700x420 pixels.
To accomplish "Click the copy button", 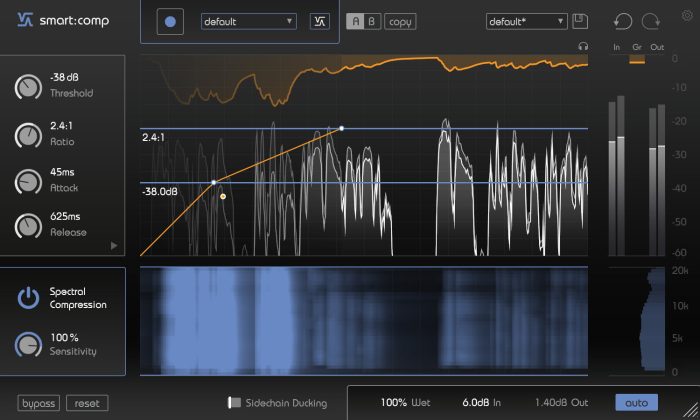I will [x=400, y=21].
